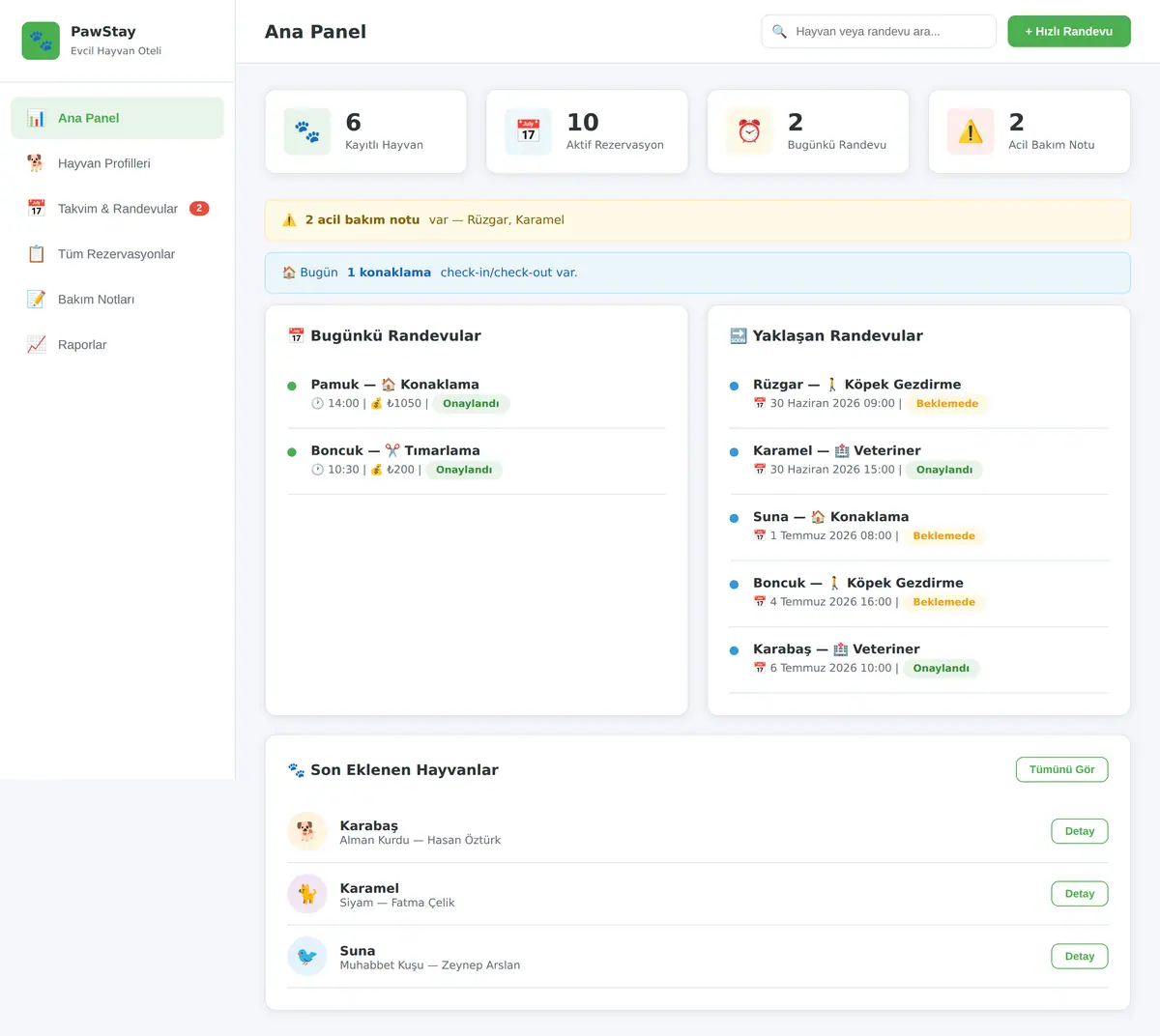1160x1036 pixels.
Task: Open Detay for Karabaş
Action: click(1080, 831)
